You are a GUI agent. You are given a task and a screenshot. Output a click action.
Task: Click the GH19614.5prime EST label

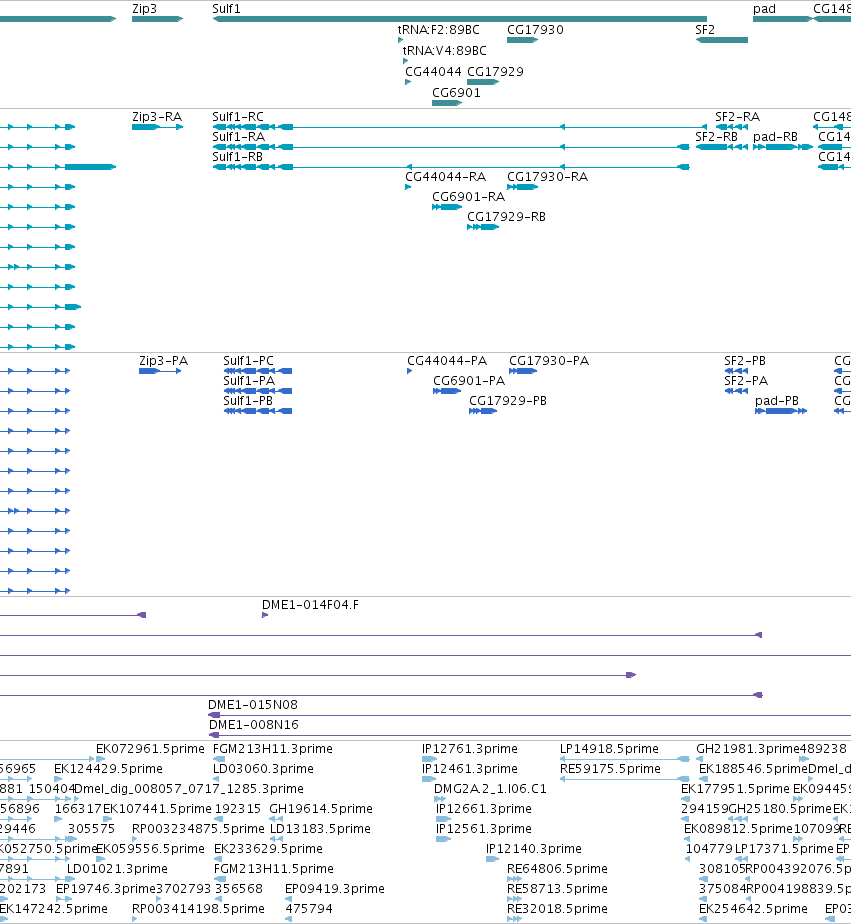pos(321,808)
